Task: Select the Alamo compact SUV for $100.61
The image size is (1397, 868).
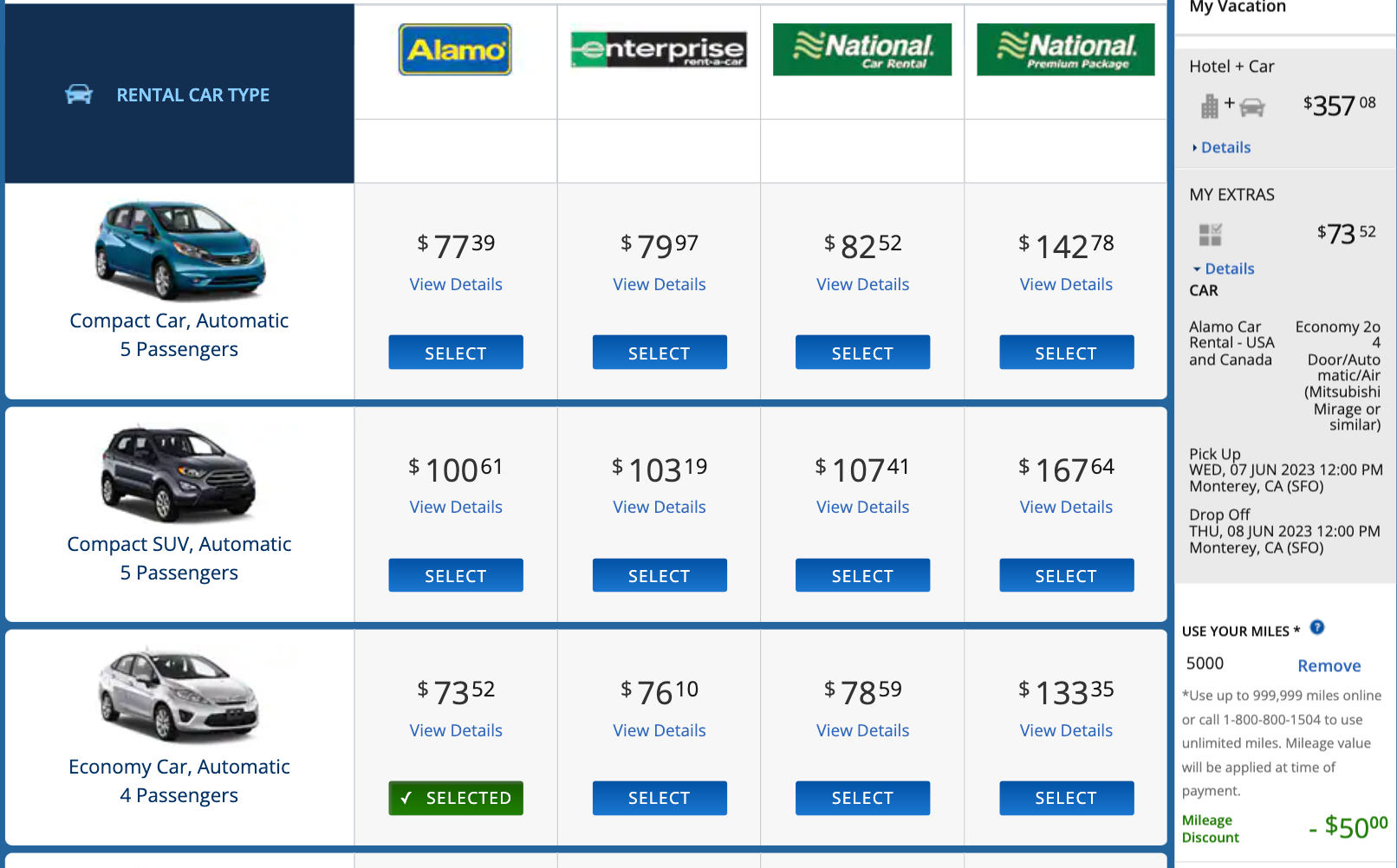Action: tap(456, 574)
